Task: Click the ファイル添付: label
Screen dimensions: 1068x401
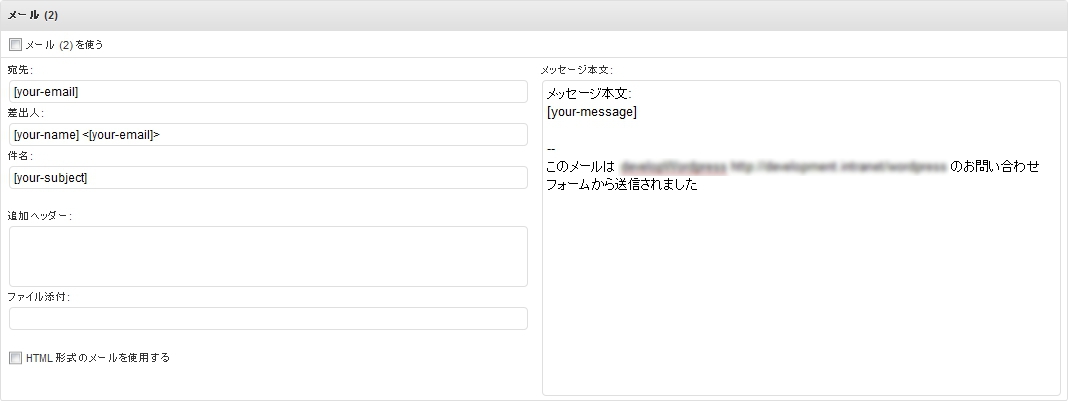Action: pos(39,297)
